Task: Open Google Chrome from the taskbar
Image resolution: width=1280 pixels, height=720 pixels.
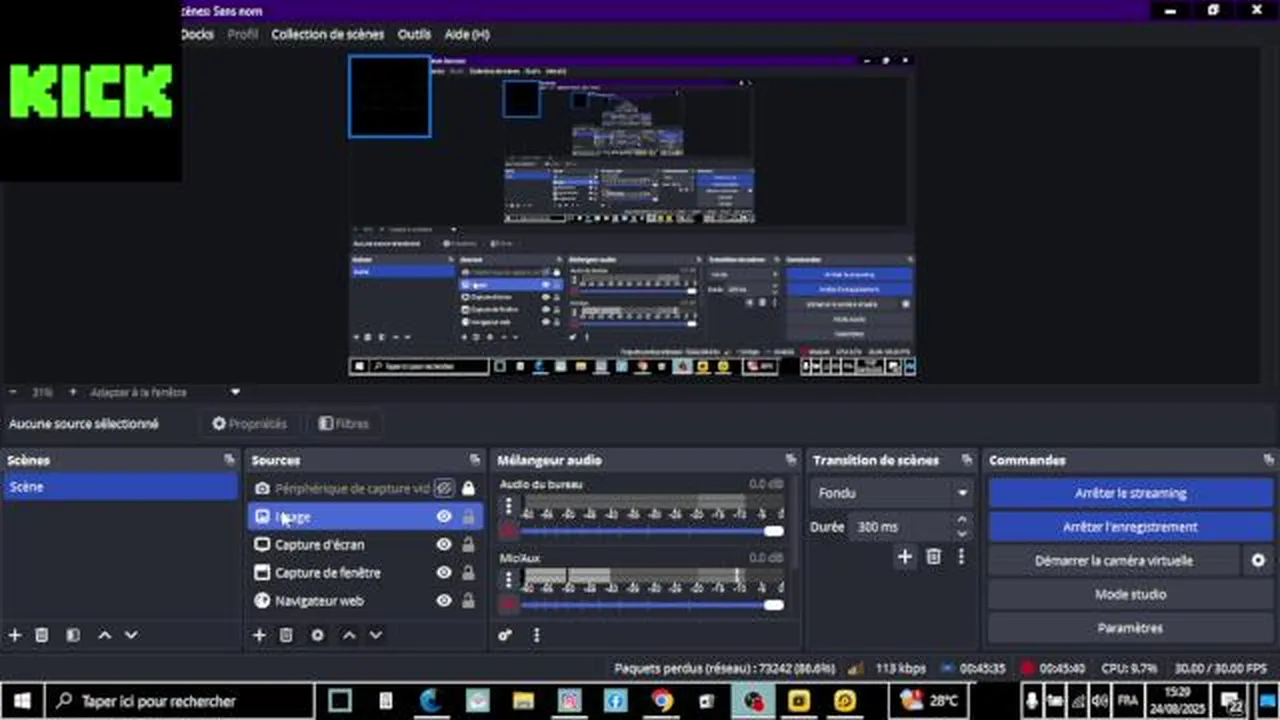Action: pyautogui.click(x=661, y=701)
